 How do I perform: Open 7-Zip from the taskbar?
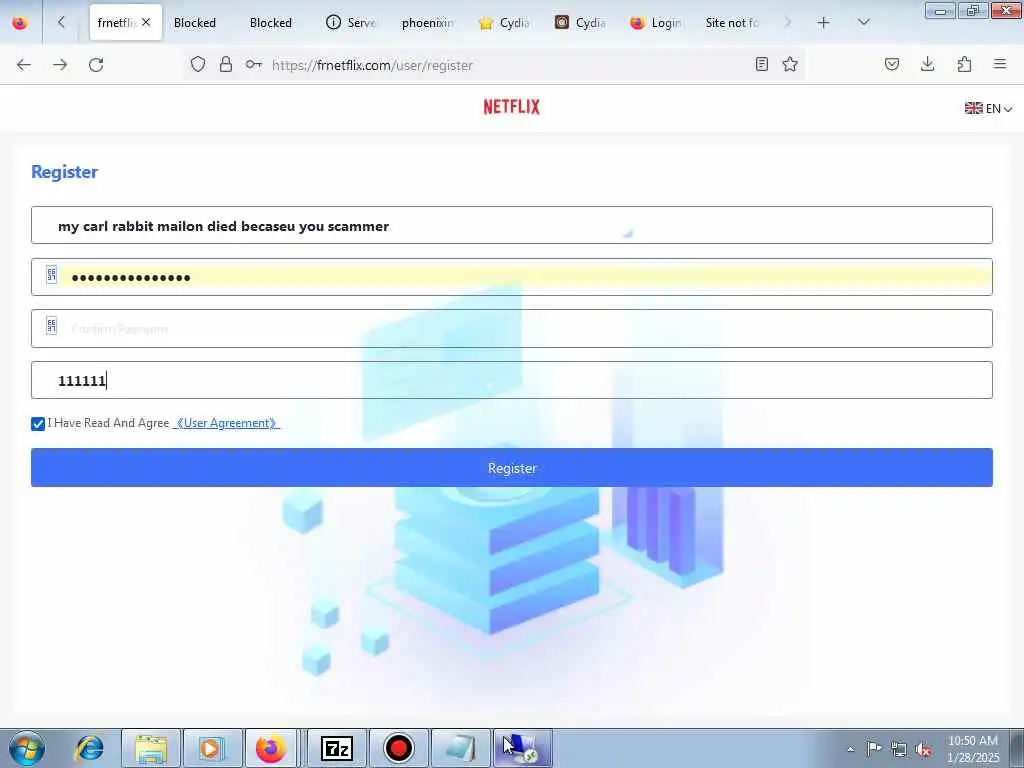[337, 748]
